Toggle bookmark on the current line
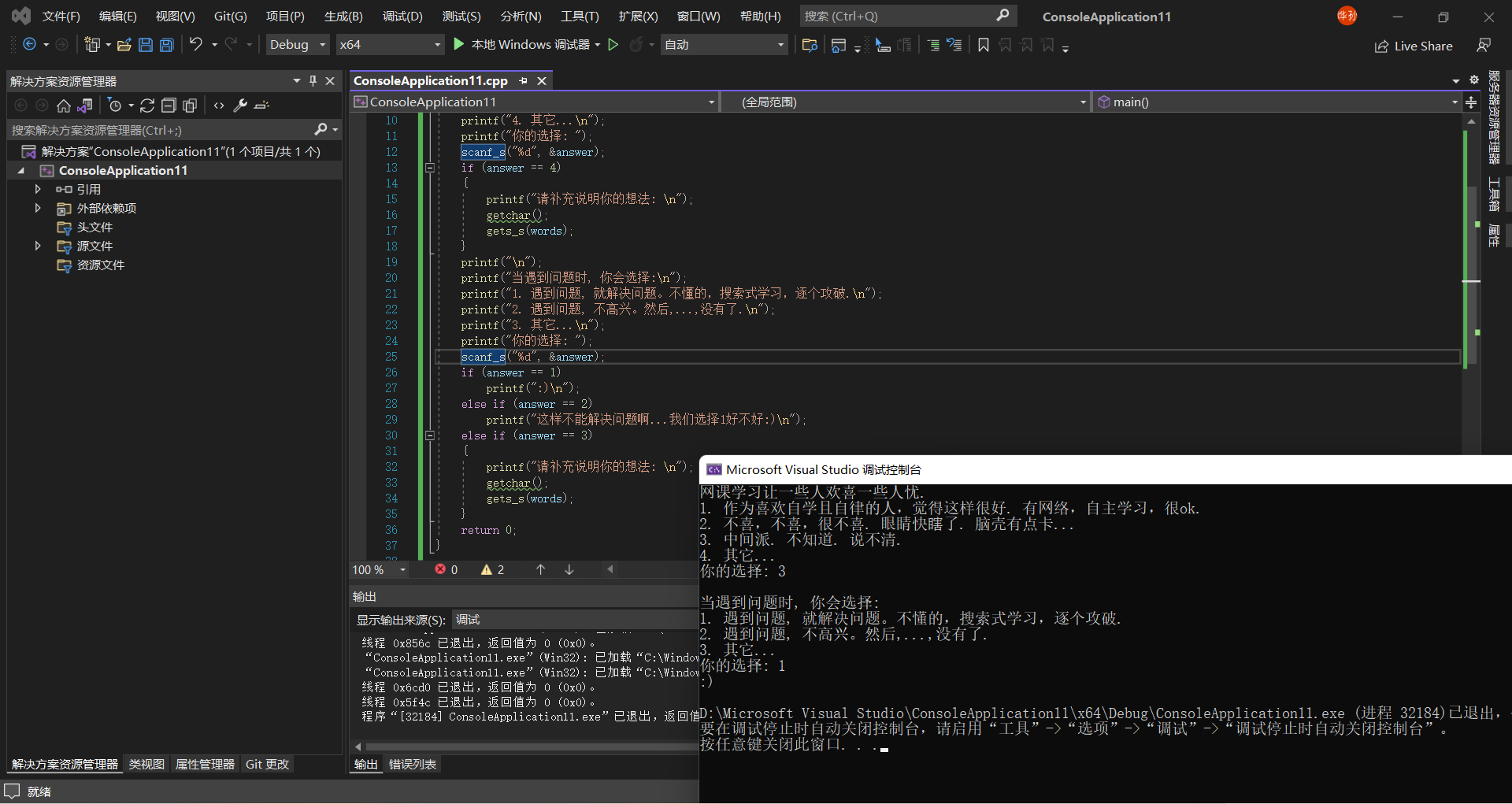The width and height of the screenshot is (1512, 804). [983, 45]
